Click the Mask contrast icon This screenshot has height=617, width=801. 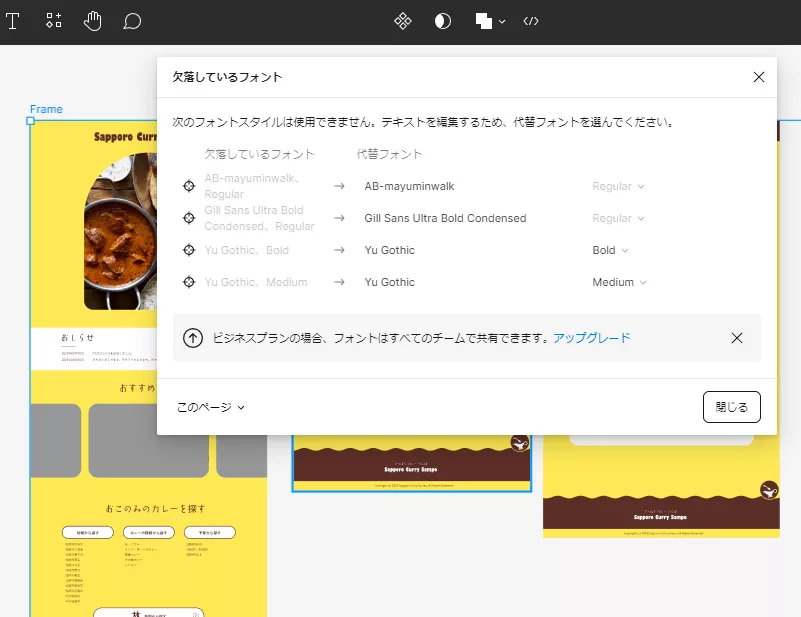click(443, 21)
